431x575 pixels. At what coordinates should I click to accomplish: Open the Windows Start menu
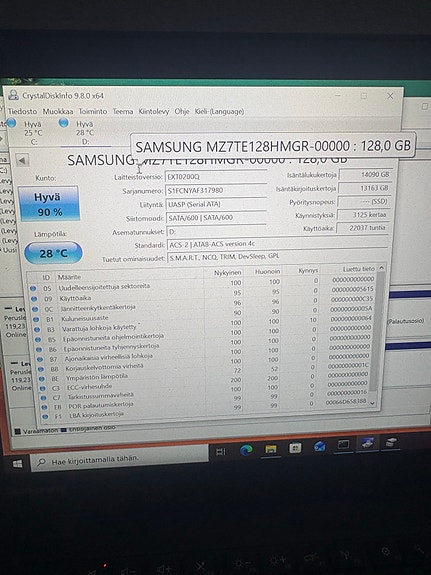pos(17,464)
